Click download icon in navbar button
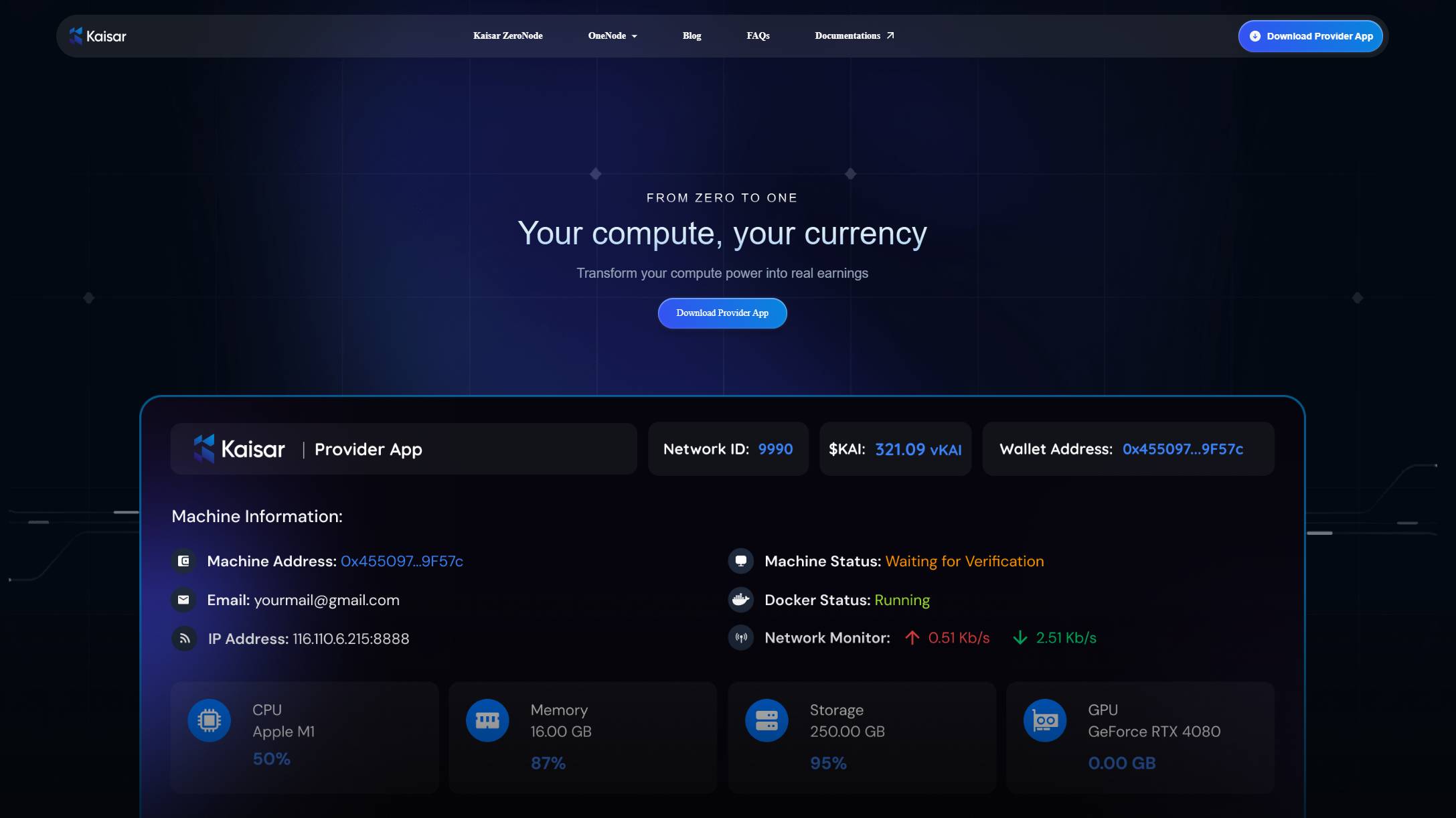1456x818 pixels. pos(1255,36)
